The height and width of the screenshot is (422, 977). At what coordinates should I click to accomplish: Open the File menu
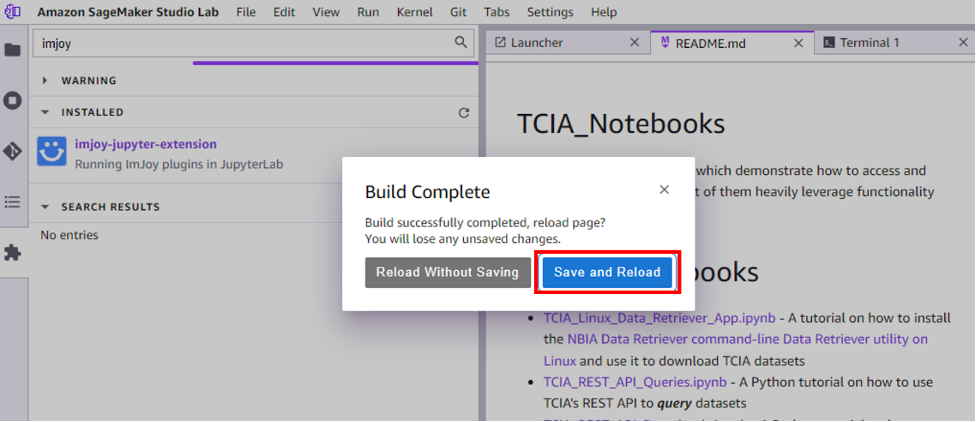246,12
